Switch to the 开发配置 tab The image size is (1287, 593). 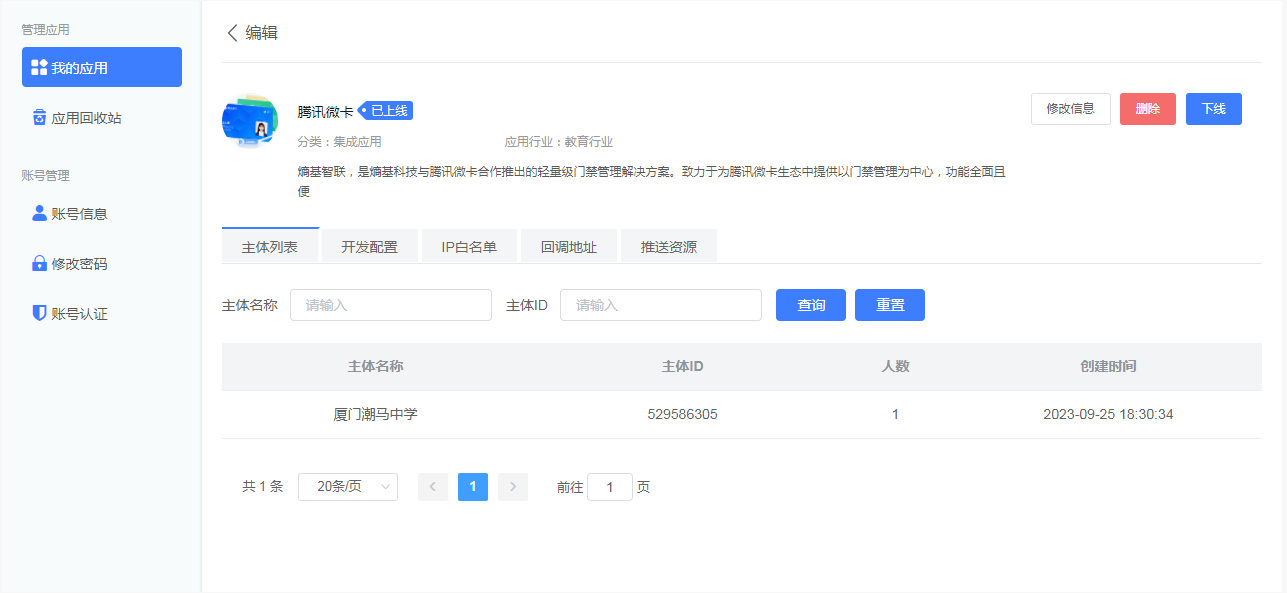point(369,245)
